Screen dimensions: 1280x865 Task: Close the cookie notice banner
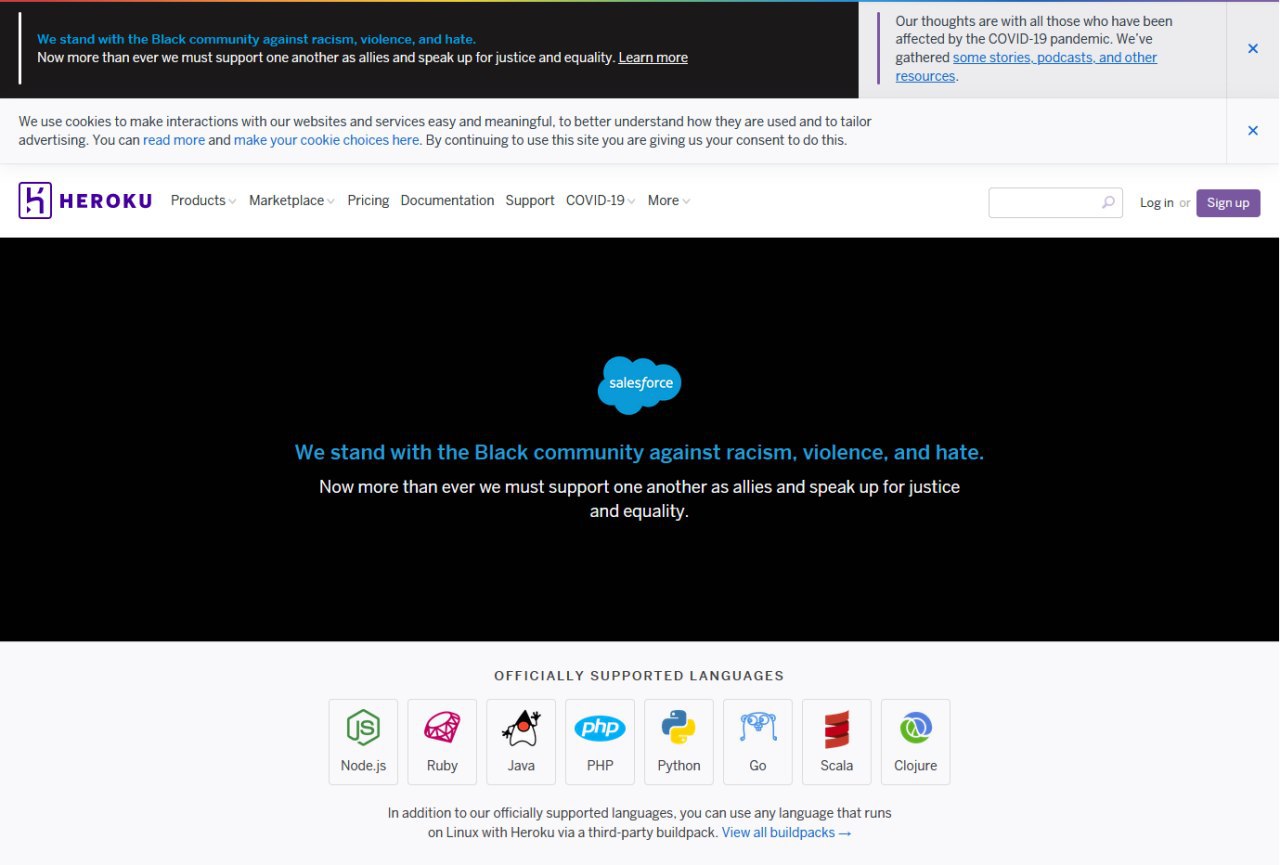(1253, 130)
